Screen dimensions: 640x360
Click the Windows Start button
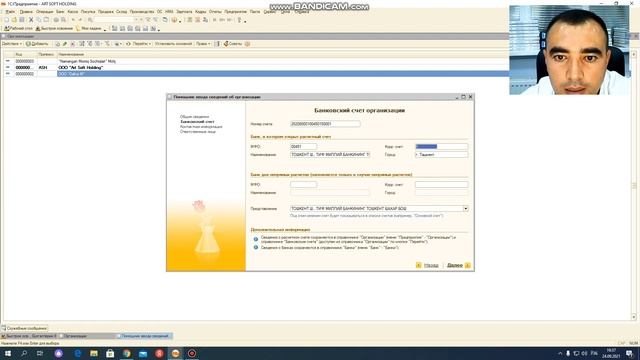[x=8, y=353]
